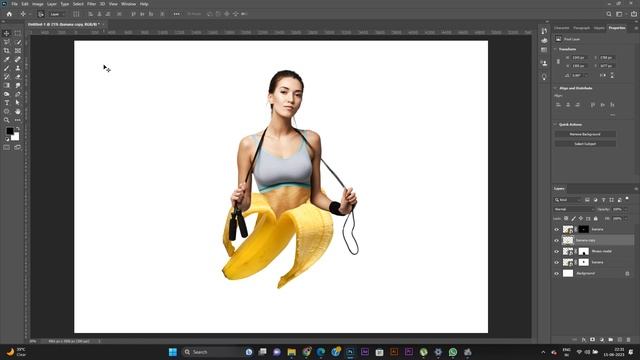The width and height of the screenshot is (640, 360).
Task: Click the Share icon at top right
Action: [x=634, y=14]
